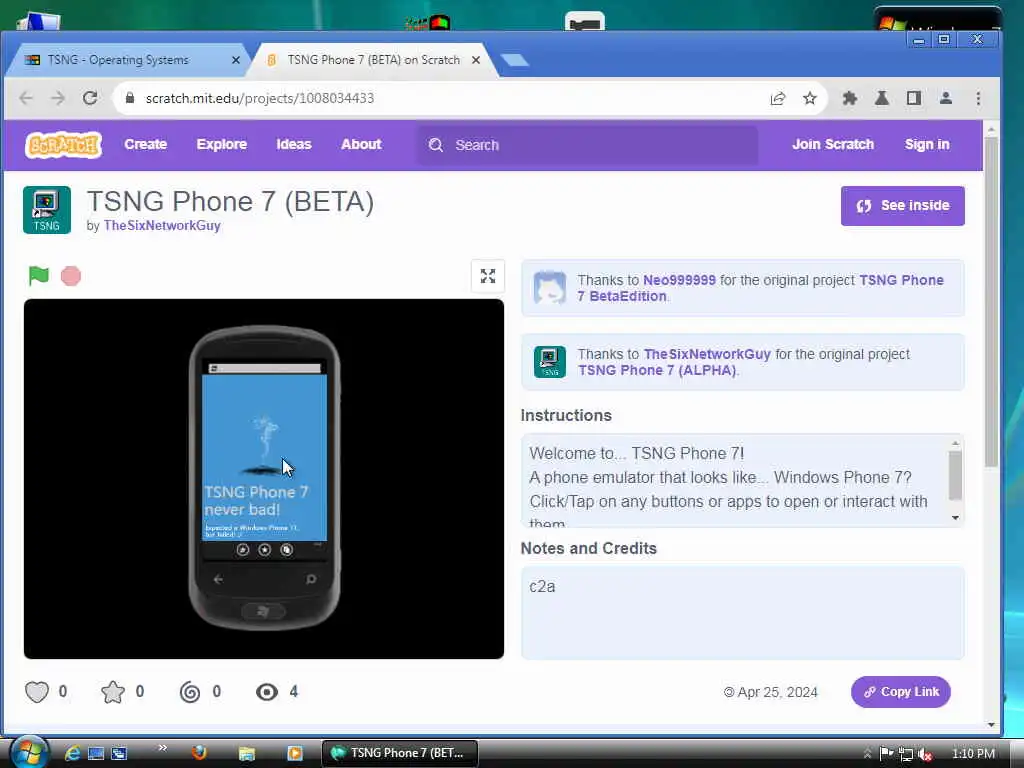
Task: Open TSNG Phone 7 BetaEdition project link
Action: [901, 280]
